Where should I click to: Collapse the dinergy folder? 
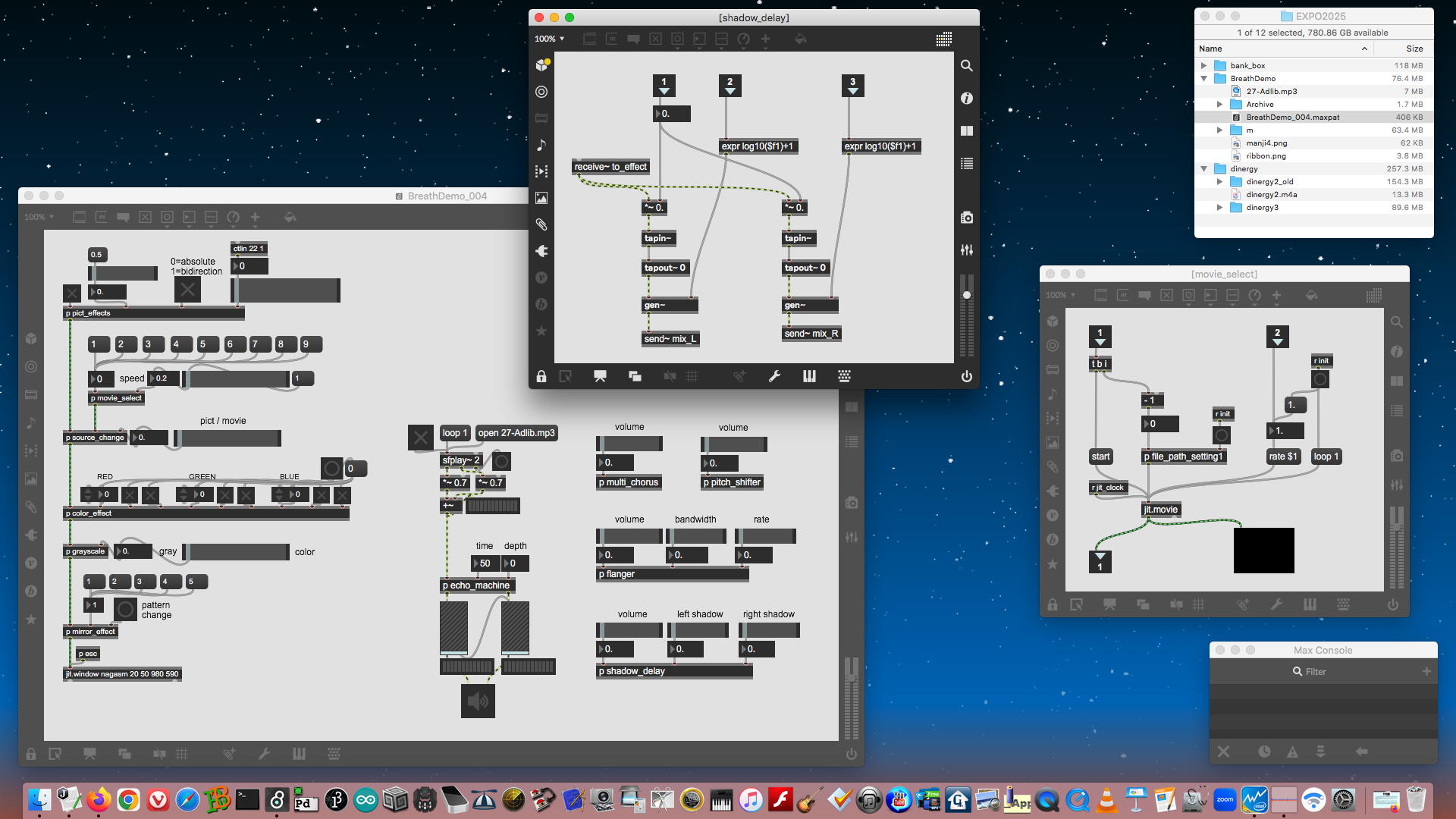1204,169
